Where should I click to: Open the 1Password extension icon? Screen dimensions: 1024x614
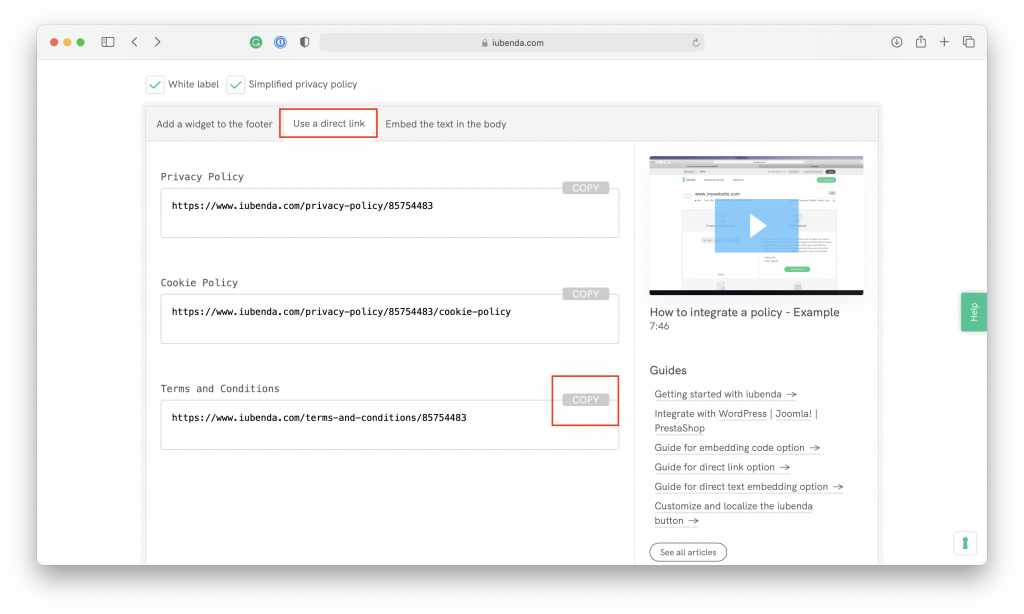279,42
